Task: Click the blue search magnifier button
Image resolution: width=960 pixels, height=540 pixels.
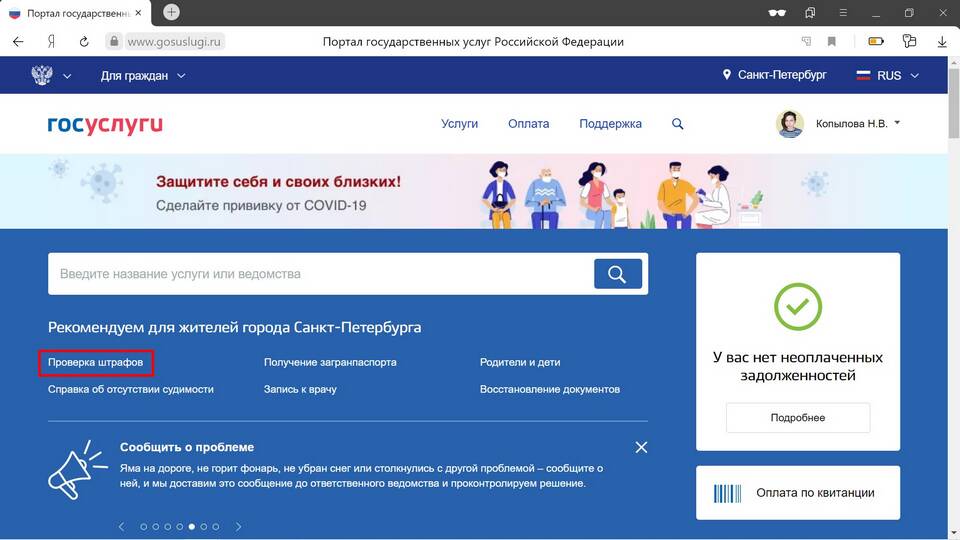Action: coord(618,274)
